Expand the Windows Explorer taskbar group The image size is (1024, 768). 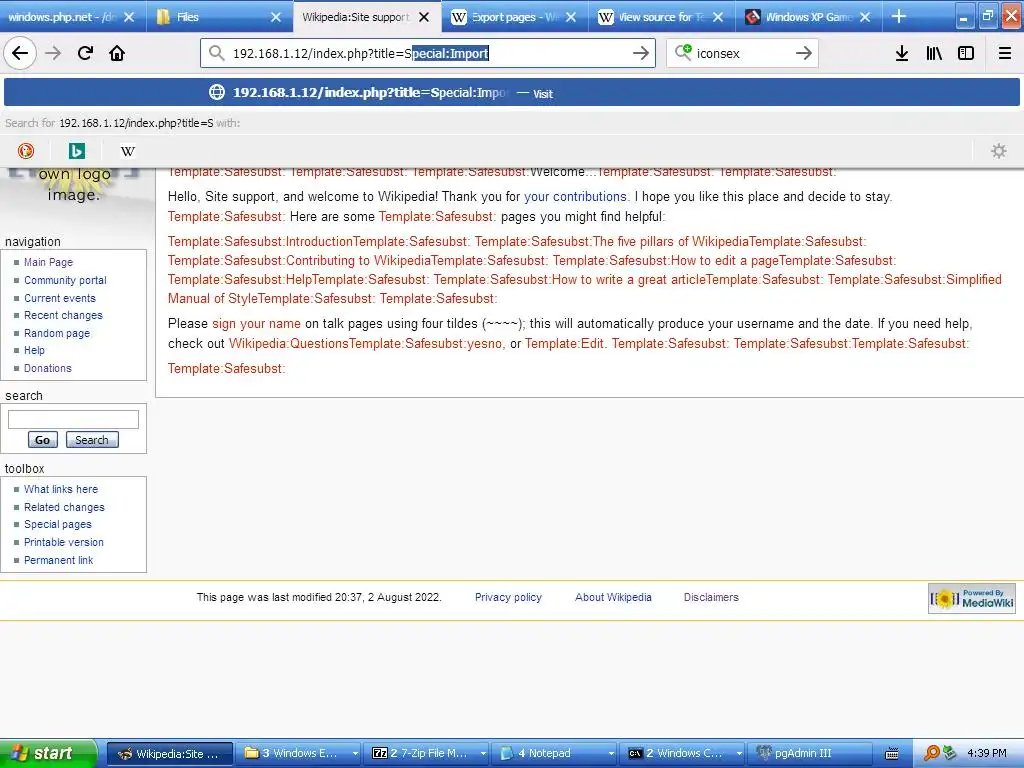[355, 754]
